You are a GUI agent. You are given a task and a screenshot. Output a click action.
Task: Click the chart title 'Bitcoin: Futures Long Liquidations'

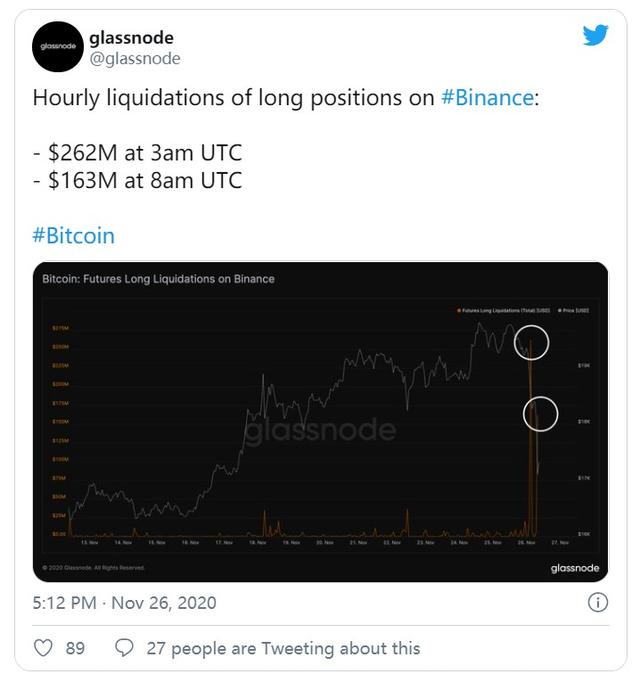tap(158, 279)
